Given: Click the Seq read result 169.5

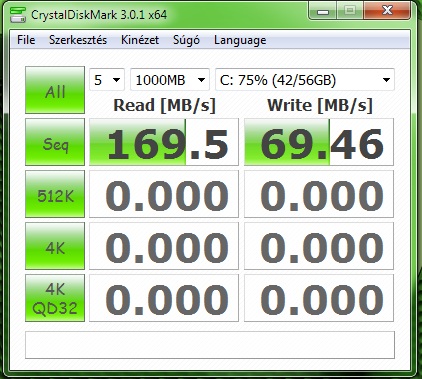Looking at the screenshot, I should [164, 142].
